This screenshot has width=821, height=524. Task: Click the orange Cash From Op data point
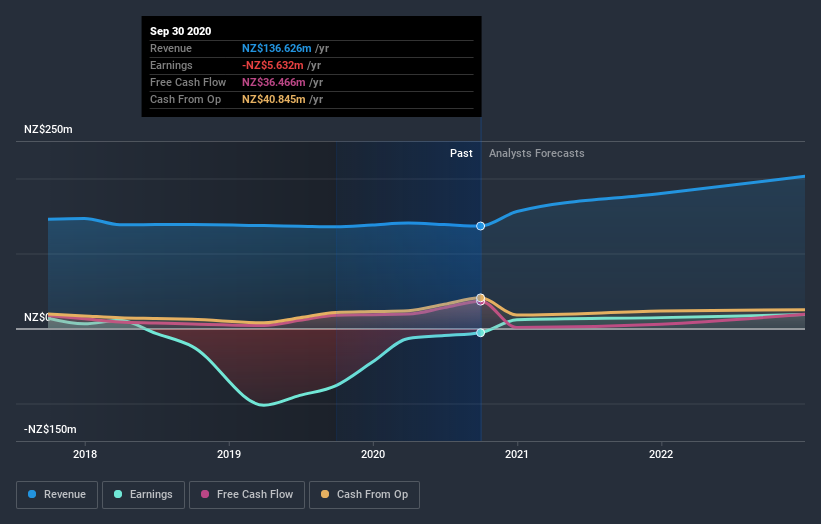tap(481, 297)
